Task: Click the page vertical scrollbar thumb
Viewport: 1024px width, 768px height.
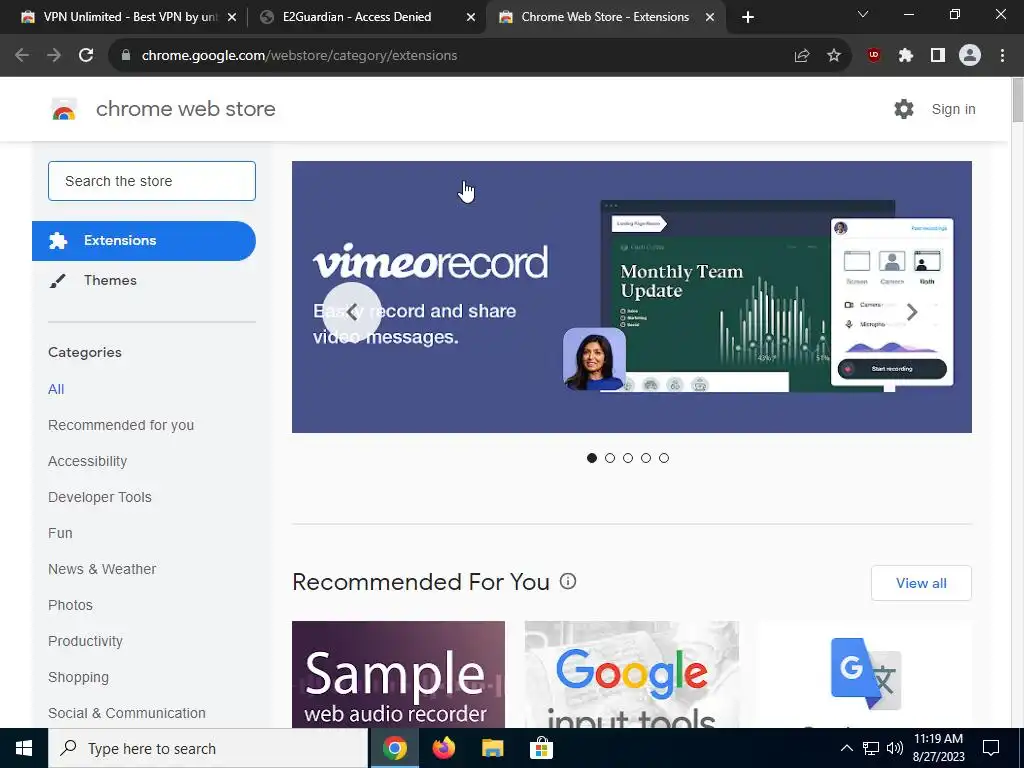Action: 1017,99
